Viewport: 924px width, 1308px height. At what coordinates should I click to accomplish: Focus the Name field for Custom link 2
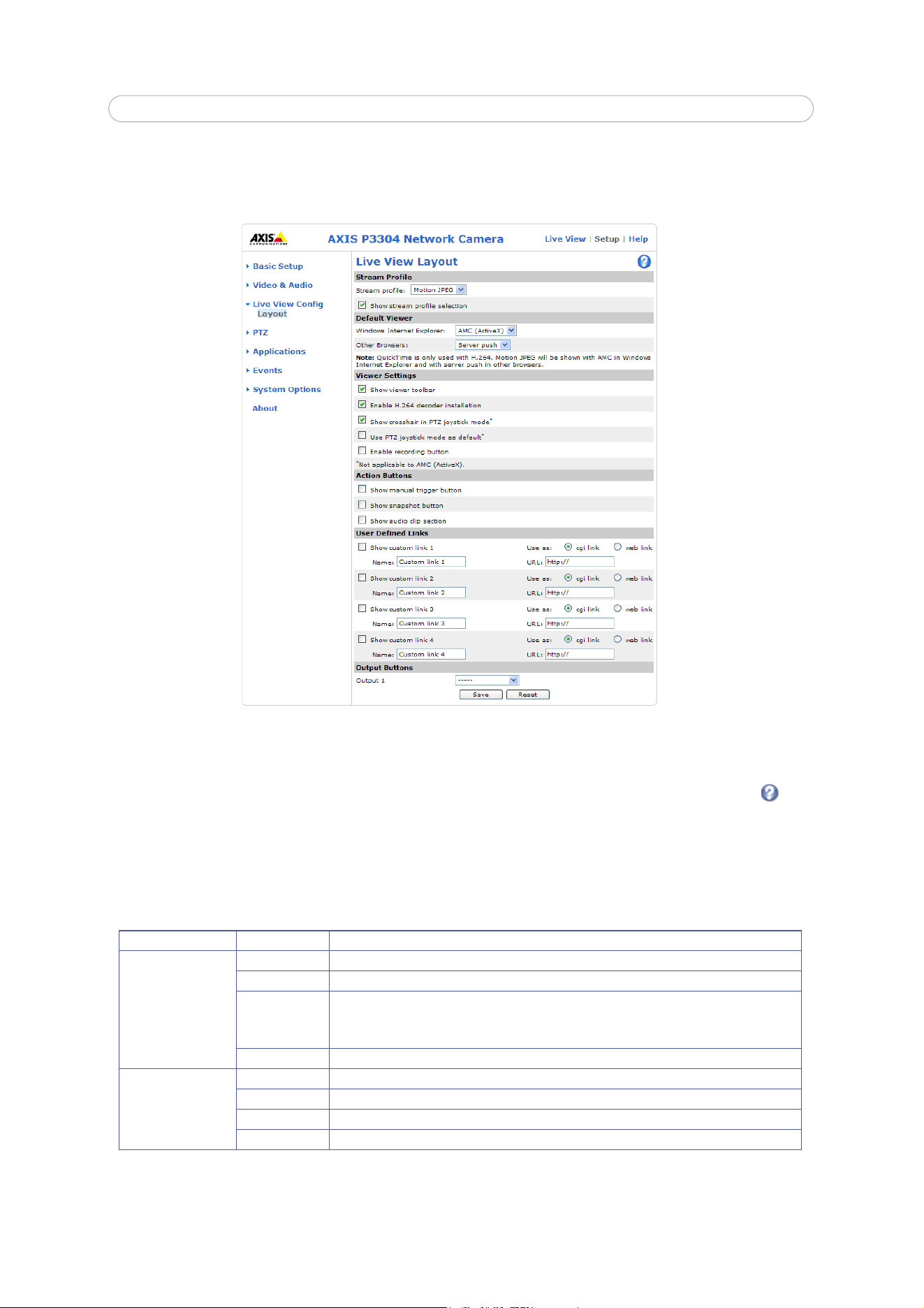[x=431, y=593]
